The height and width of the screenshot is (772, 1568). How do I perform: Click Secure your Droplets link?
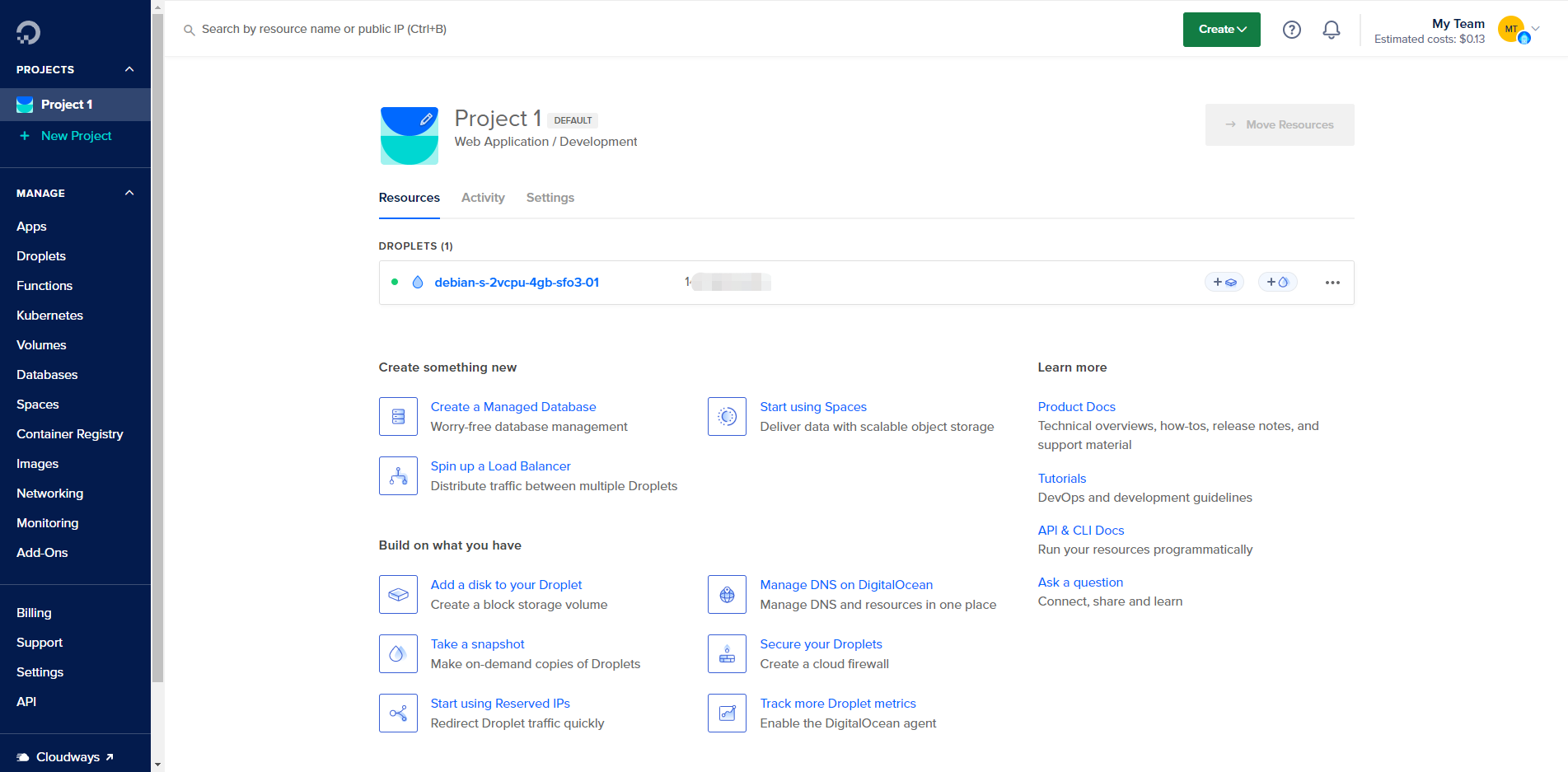click(821, 644)
